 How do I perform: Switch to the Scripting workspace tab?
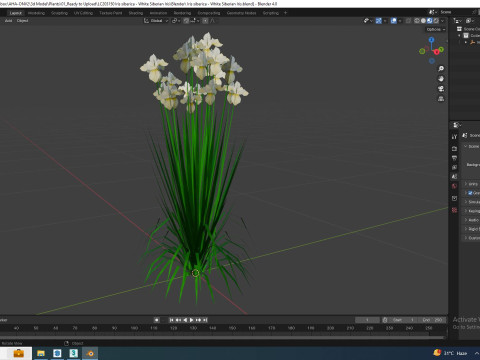(x=271, y=13)
